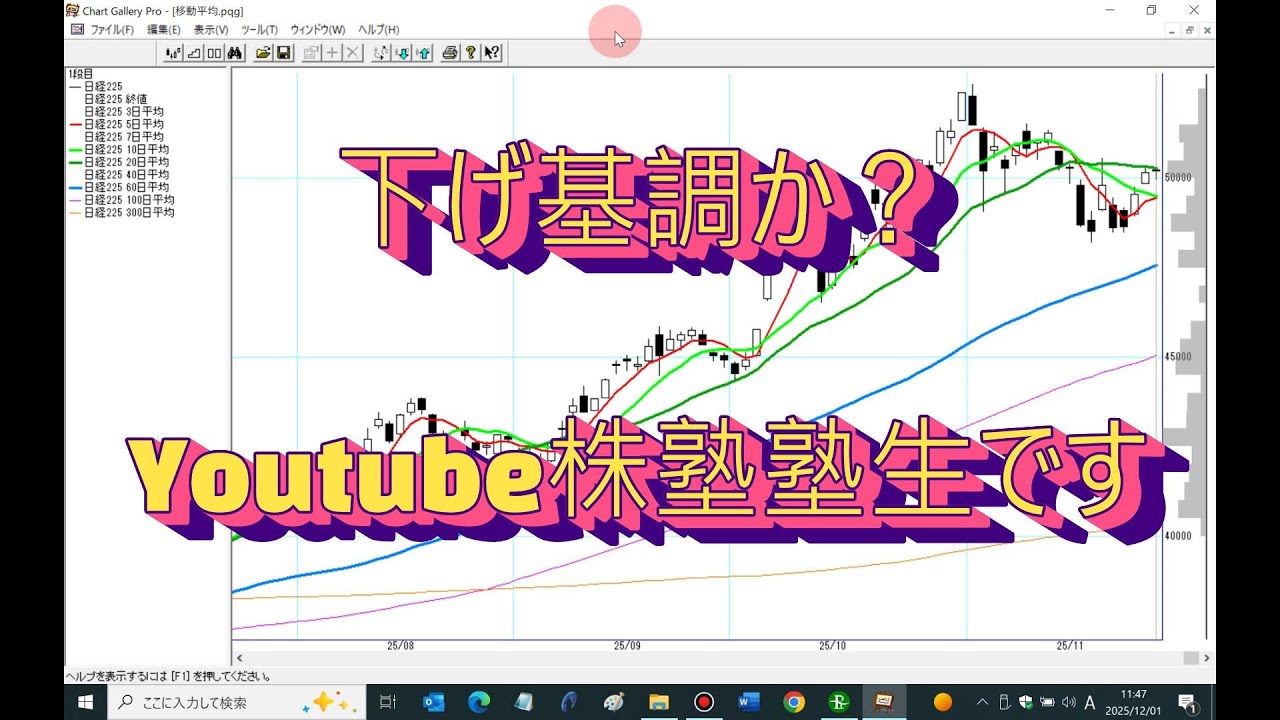Open the ウィンドウ(W) menu

click(x=317, y=30)
